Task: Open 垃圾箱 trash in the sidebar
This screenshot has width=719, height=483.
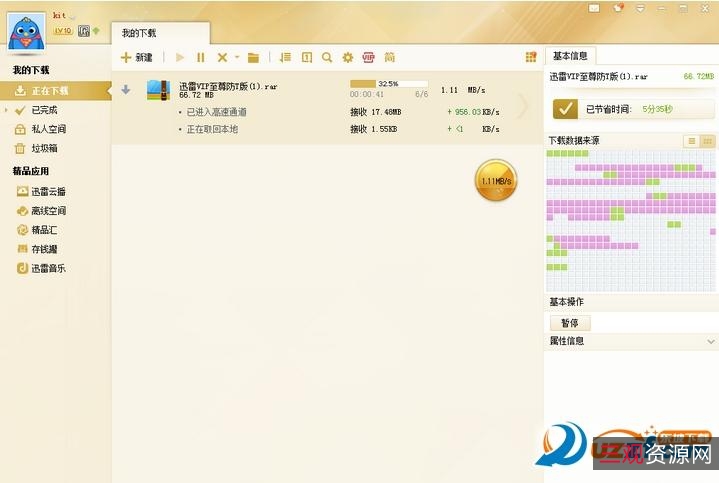Action: pos(44,148)
